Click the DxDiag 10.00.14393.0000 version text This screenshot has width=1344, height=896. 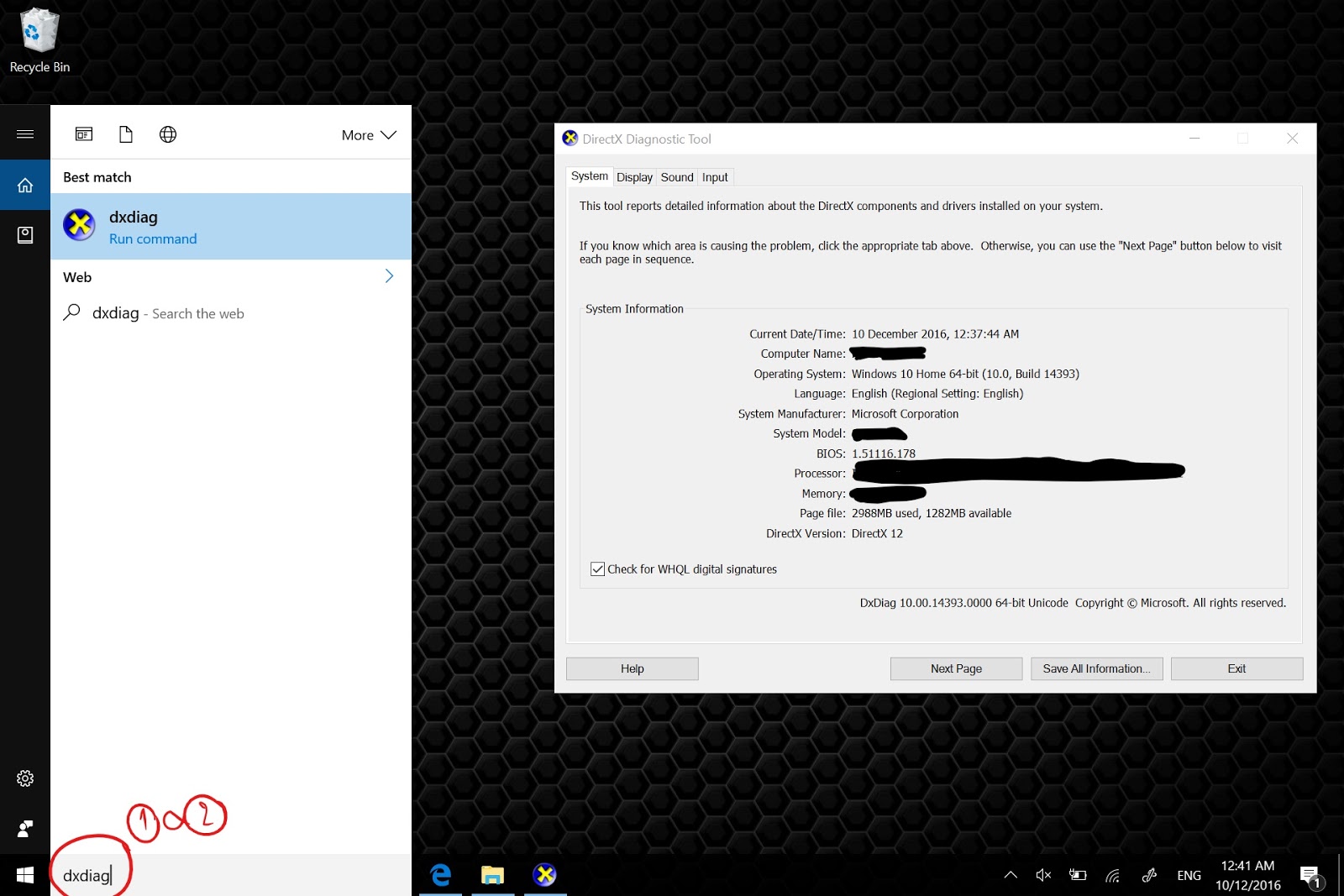[963, 603]
